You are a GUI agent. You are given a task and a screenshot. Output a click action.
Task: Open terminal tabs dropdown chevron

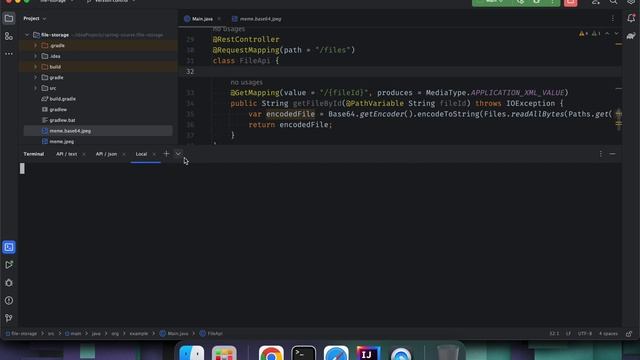[x=178, y=154]
